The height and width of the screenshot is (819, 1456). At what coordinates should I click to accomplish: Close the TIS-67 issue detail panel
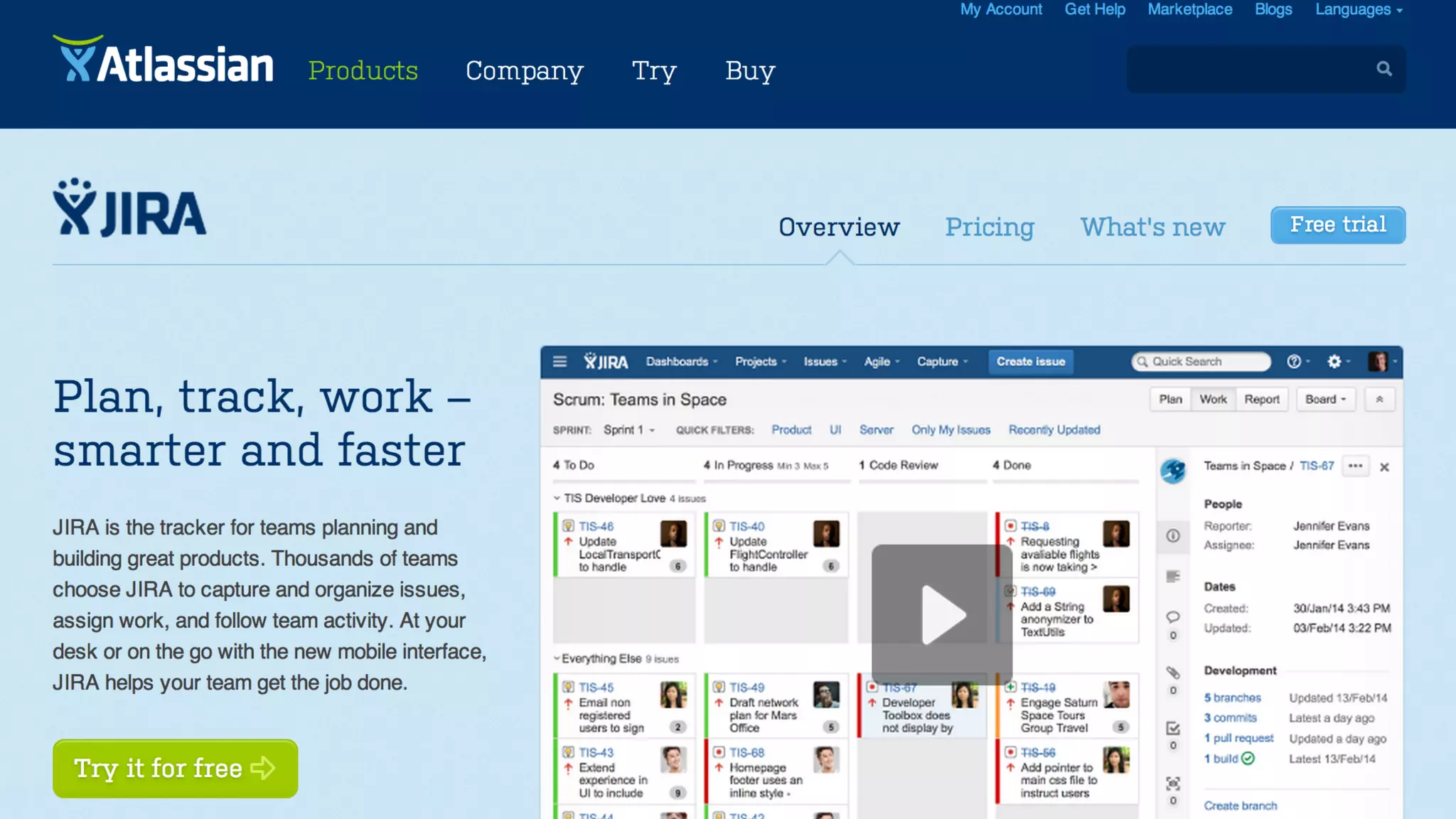[x=1384, y=467]
